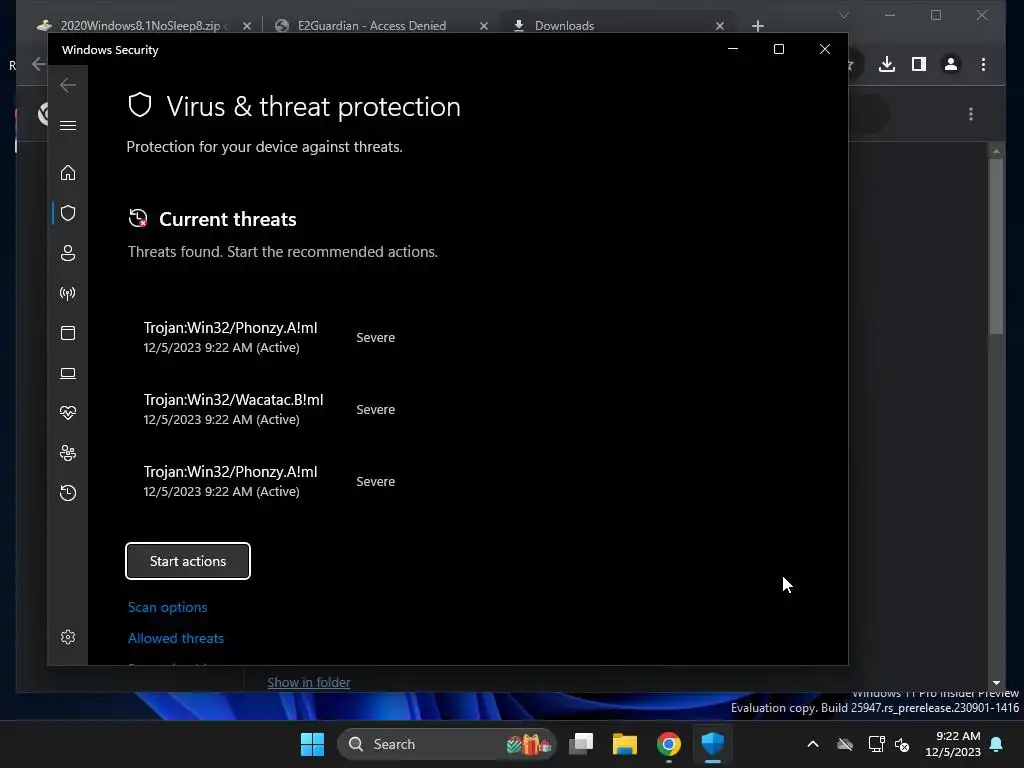Click Severe label of Wacatac threat

pyautogui.click(x=376, y=409)
